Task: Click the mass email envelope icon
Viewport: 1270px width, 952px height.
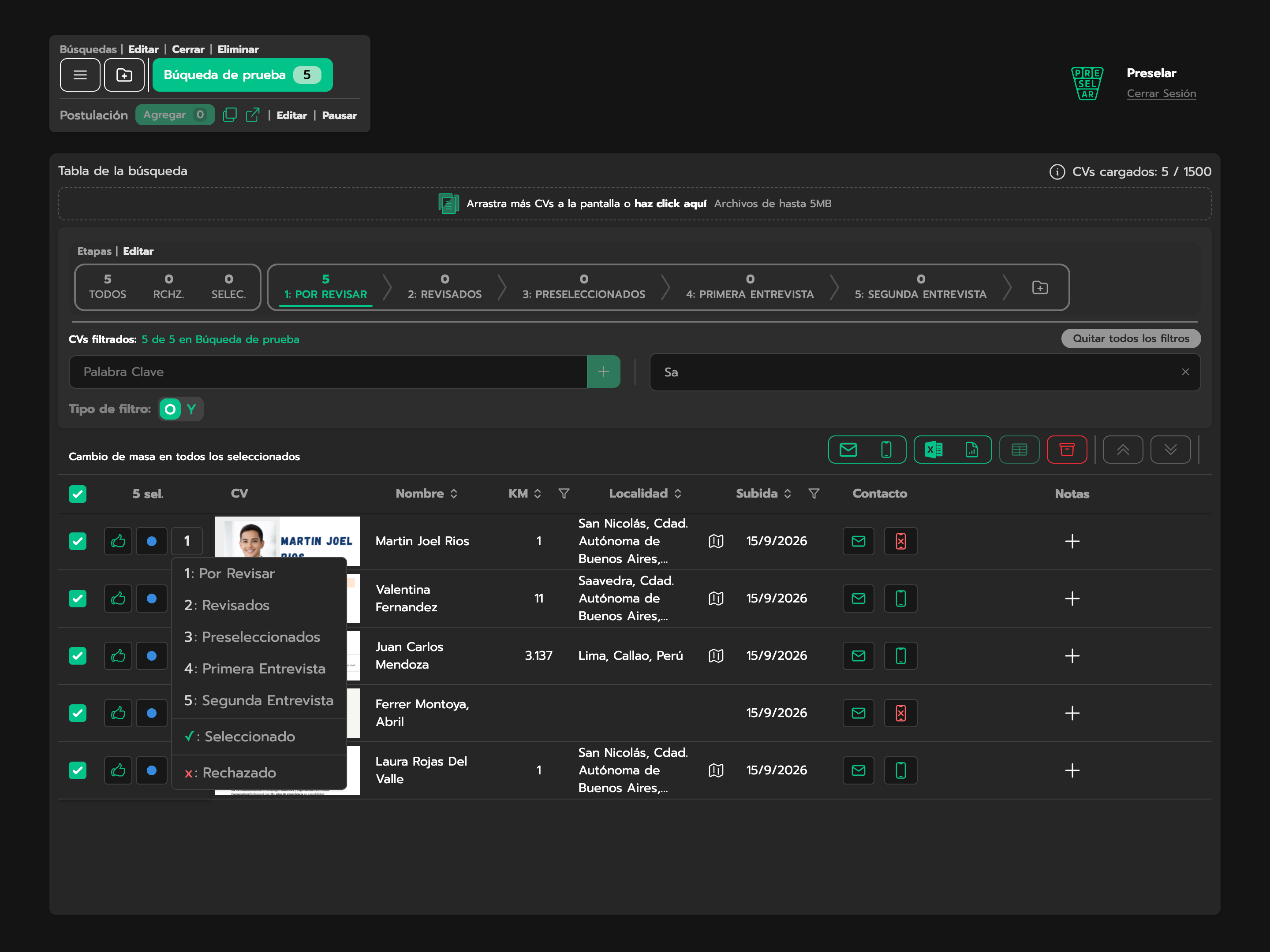Action: tap(848, 450)
